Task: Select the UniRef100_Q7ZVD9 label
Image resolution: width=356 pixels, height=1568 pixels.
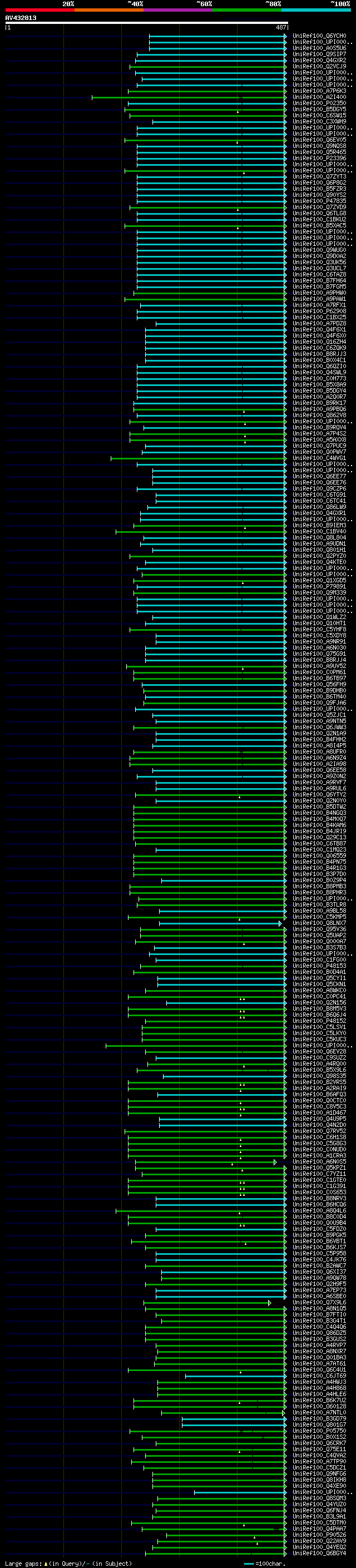Action: click(319, 207)
